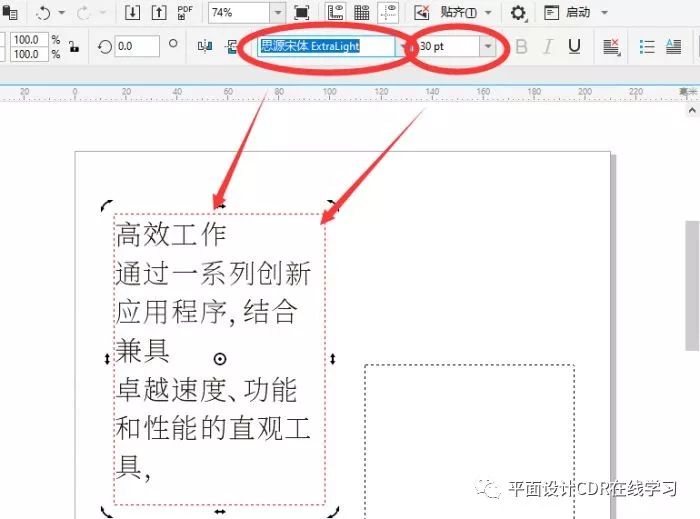Open the undo history dropdown arrow
Viewport: 700px width, 519px height.
pos(62,13)
